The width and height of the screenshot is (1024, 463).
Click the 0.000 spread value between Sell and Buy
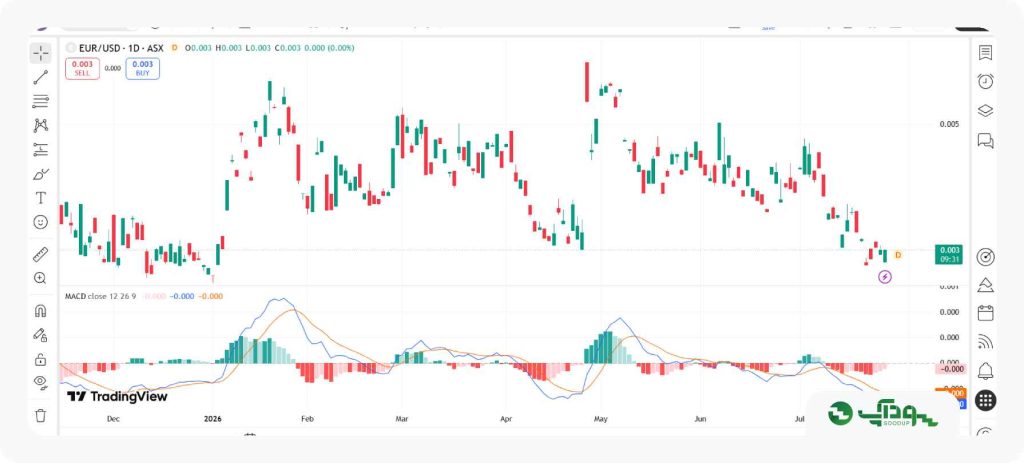pos(112,68)
